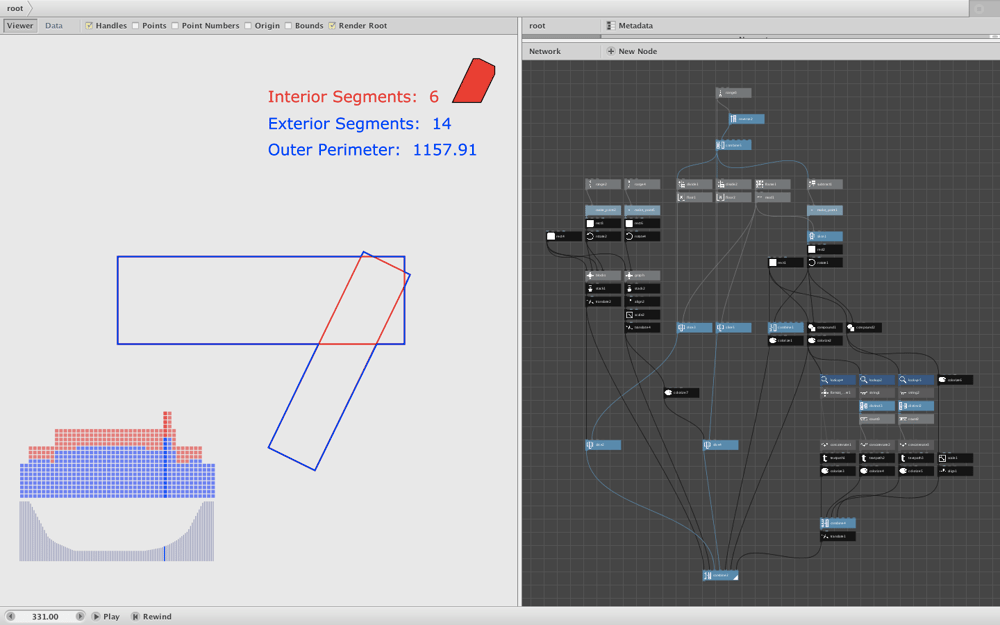Screen dimensions: 1000x625
Task: Select the rotate4 node
Action: pyautogui.click(x=642, y=236)
